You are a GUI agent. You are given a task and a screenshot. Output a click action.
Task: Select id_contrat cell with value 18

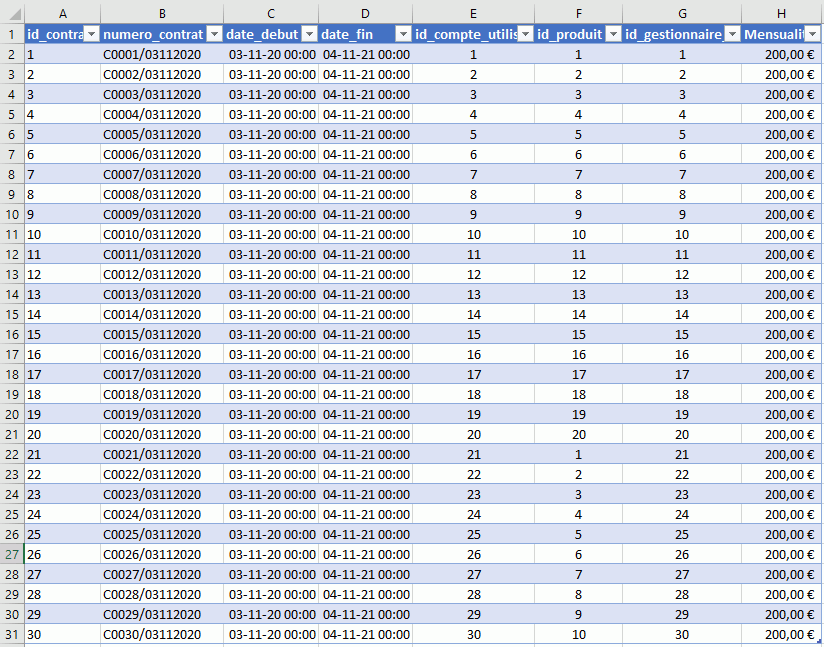click(63, 395)
